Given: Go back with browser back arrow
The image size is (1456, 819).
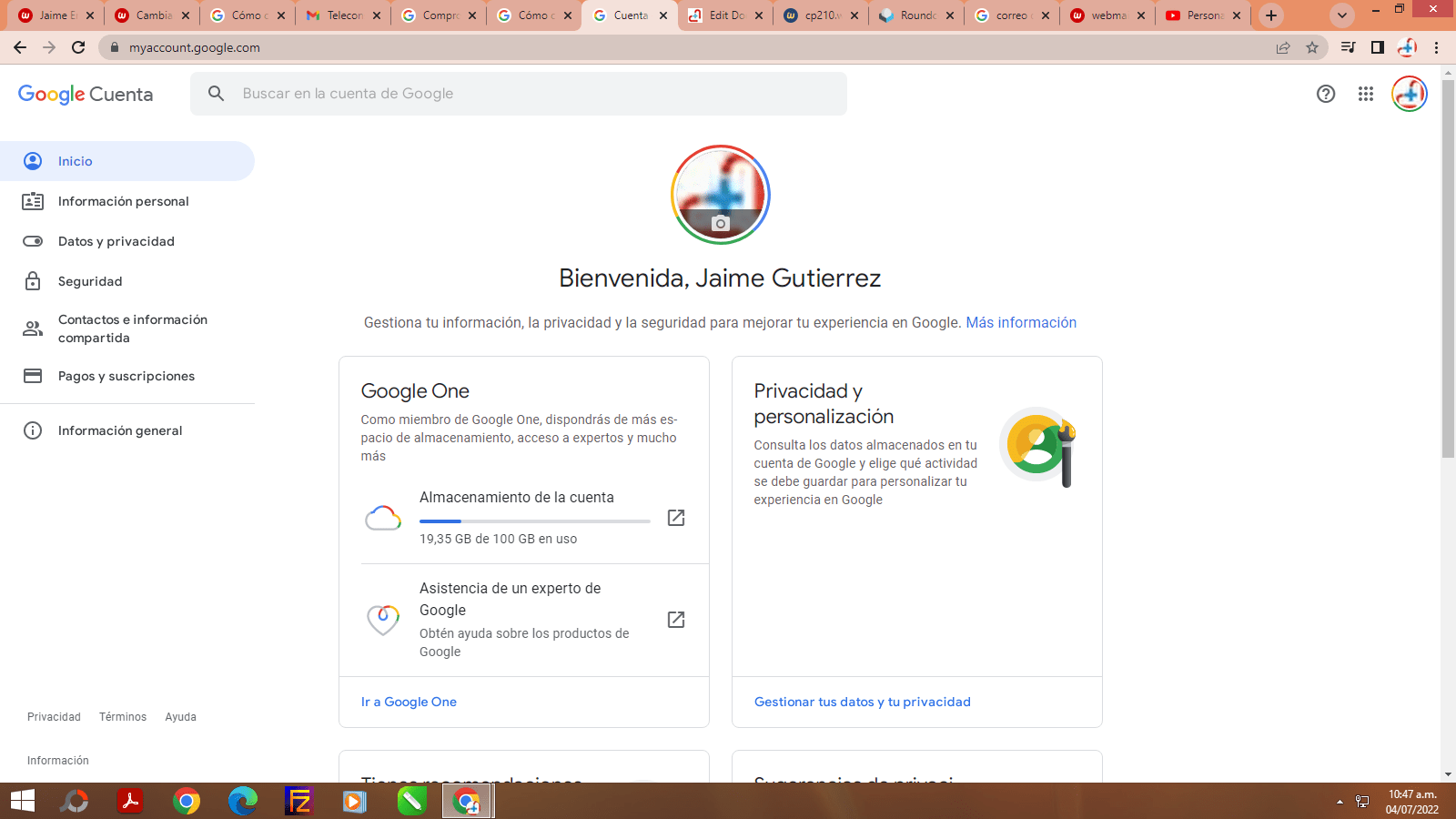Looking at the screenshot, I should click(20, 47).
